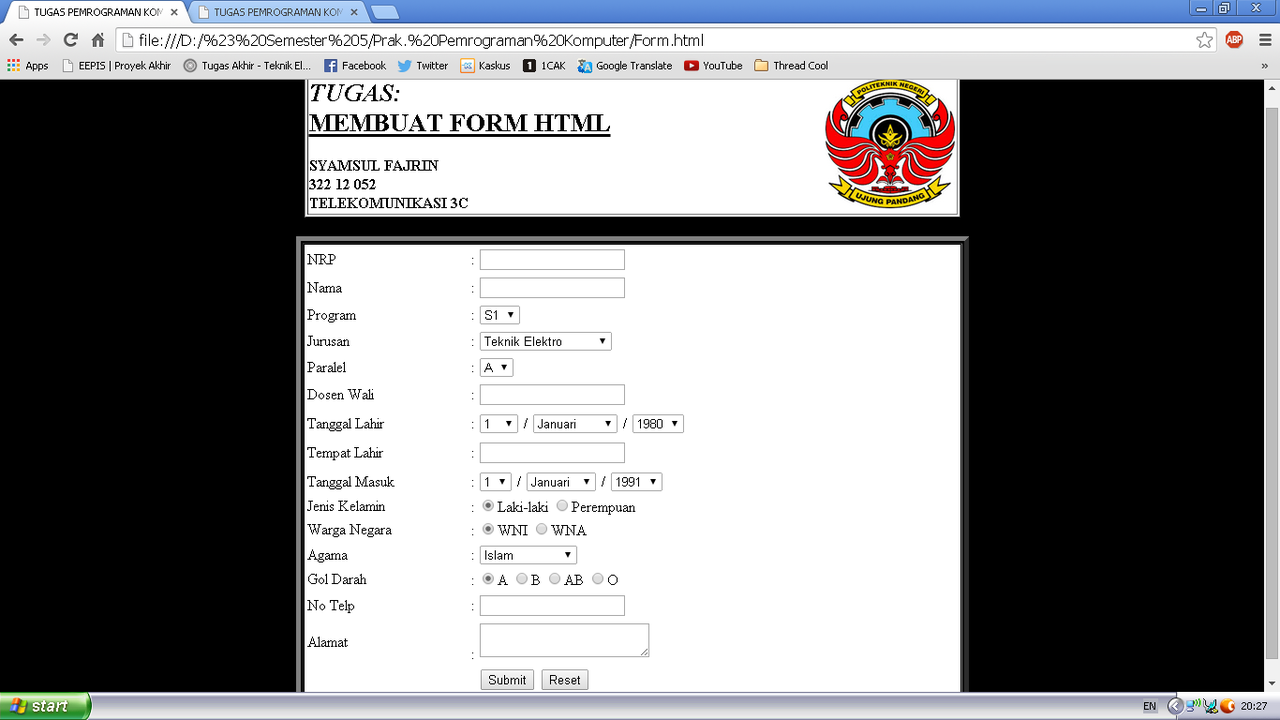Image resolution: width=1280 pixels, height=720 pixels.
Task: Open the YouTube bookmark
Action: 713,65
